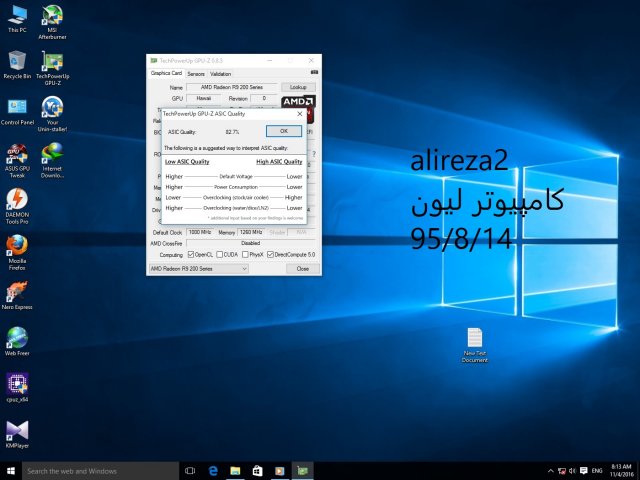Click the Close button in GPU-Z
640x480 pixels.
(x=302, y=269)
